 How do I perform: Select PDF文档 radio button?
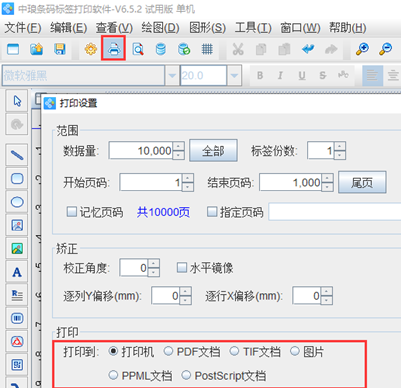pos(168,351)
